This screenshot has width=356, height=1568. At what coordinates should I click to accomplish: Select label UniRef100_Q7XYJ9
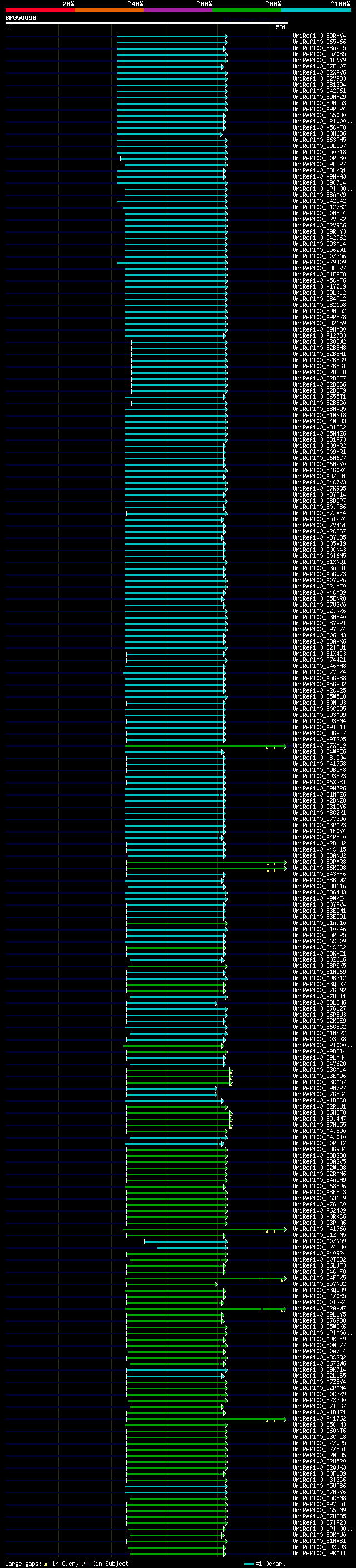(319, 746)
